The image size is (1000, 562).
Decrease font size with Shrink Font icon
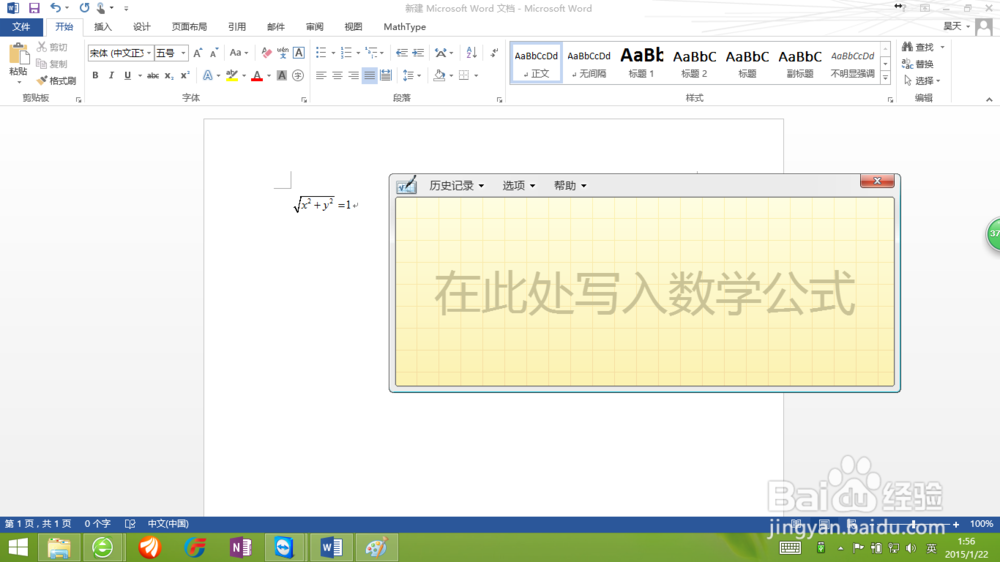click(x=214, y=53)
